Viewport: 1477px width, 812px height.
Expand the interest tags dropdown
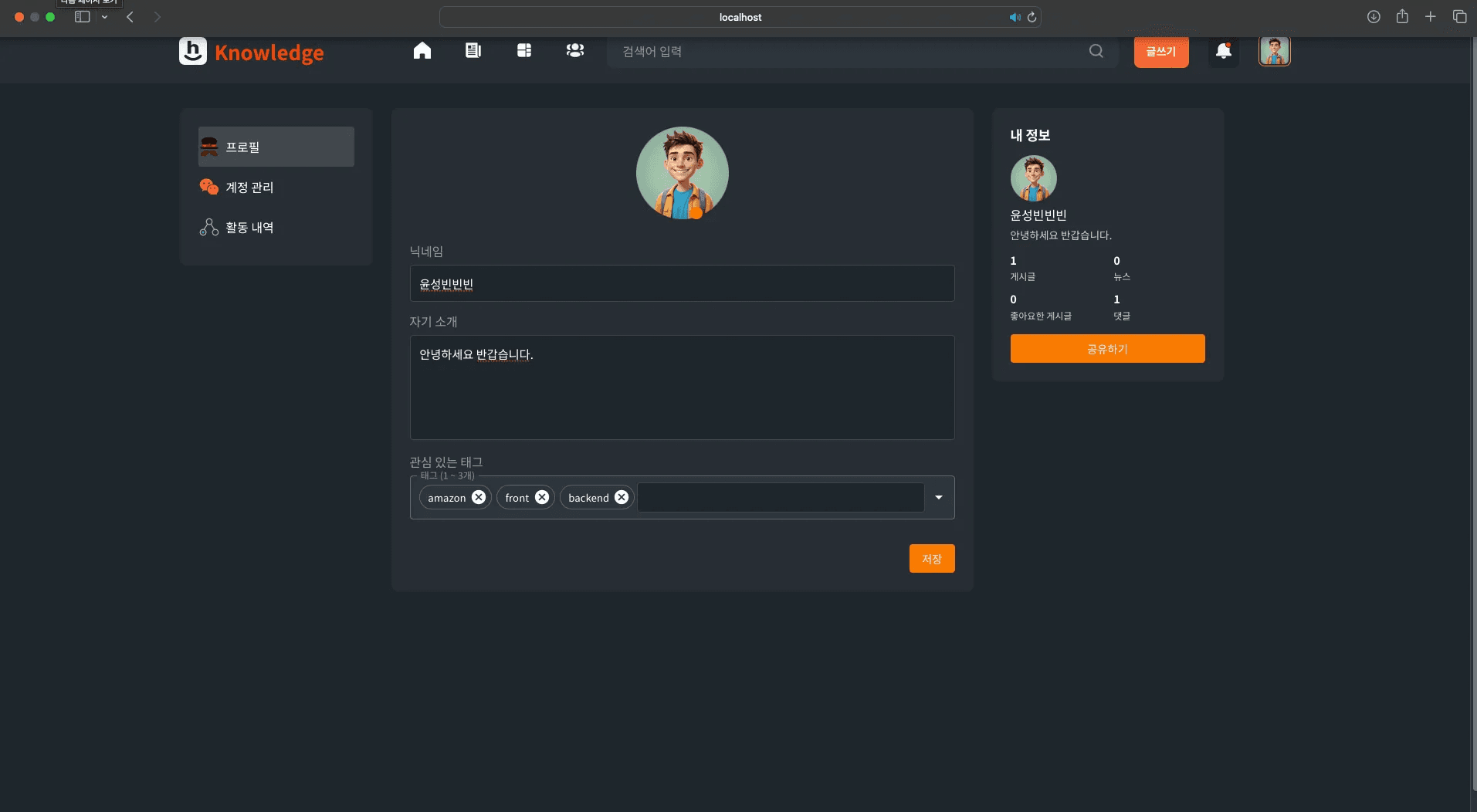939,497
